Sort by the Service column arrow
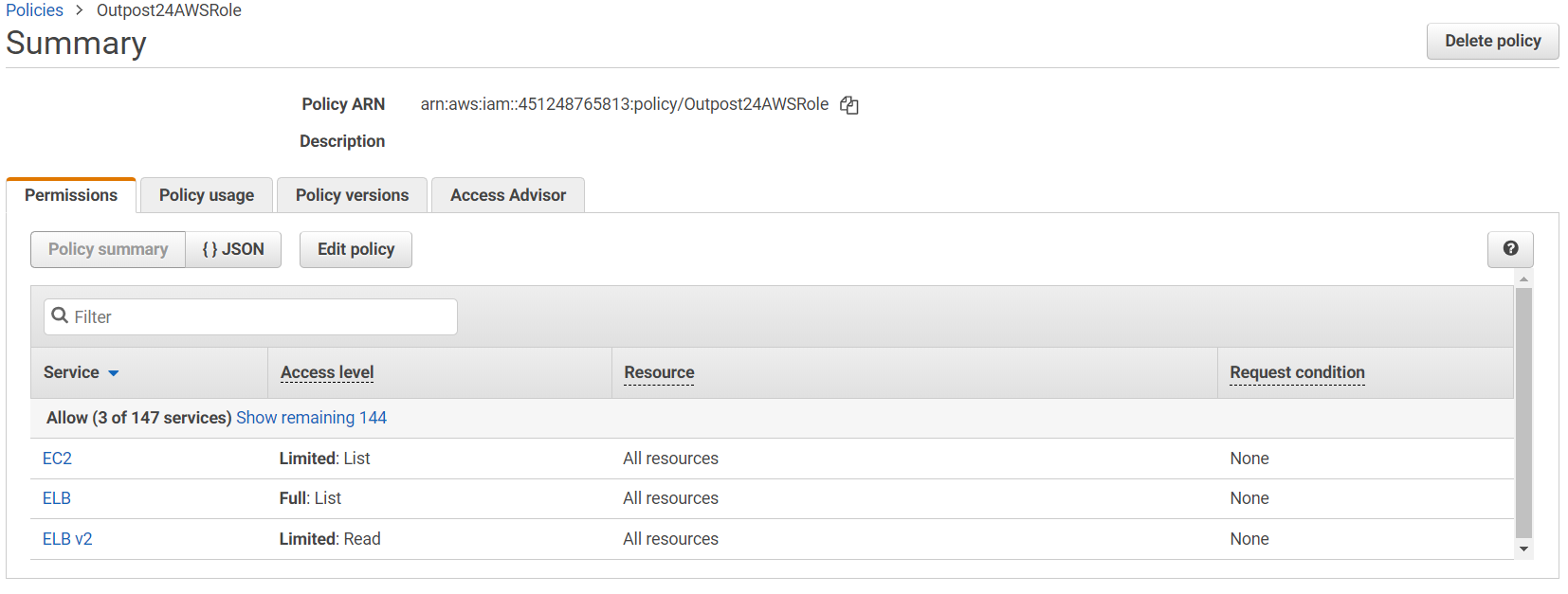1568x594 pixels. point(114,373)
